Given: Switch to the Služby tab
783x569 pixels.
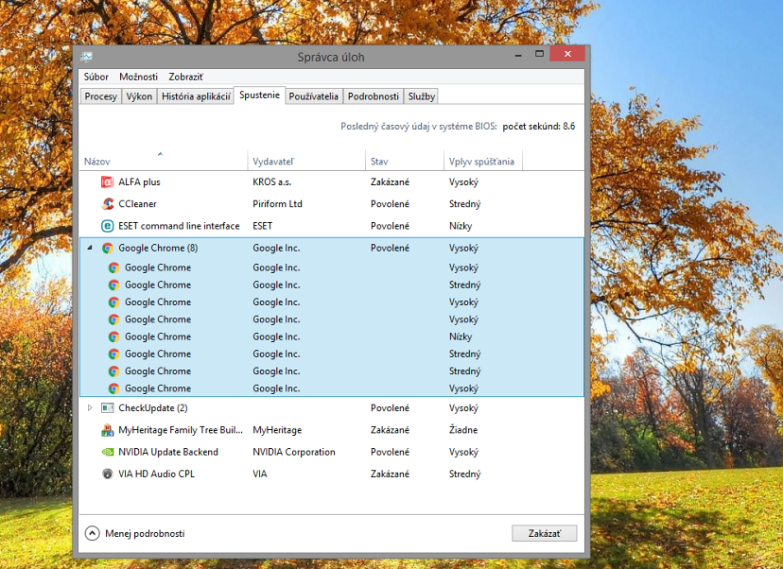Looking at the screenshot, I should click(x=421, y=96).
